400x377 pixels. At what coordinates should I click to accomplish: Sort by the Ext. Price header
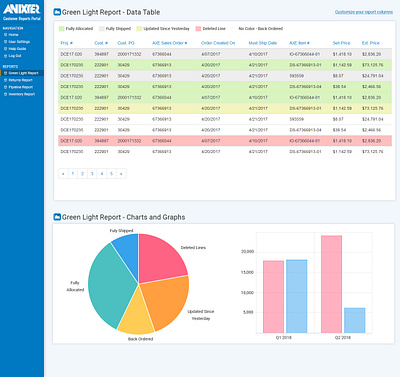(371, 43)
